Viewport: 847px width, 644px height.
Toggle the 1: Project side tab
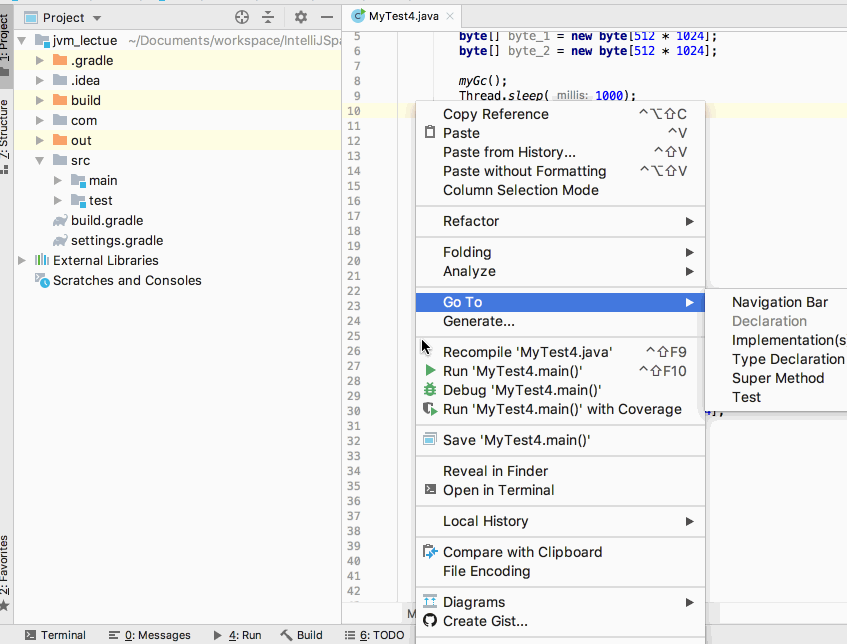coord(5,44)
